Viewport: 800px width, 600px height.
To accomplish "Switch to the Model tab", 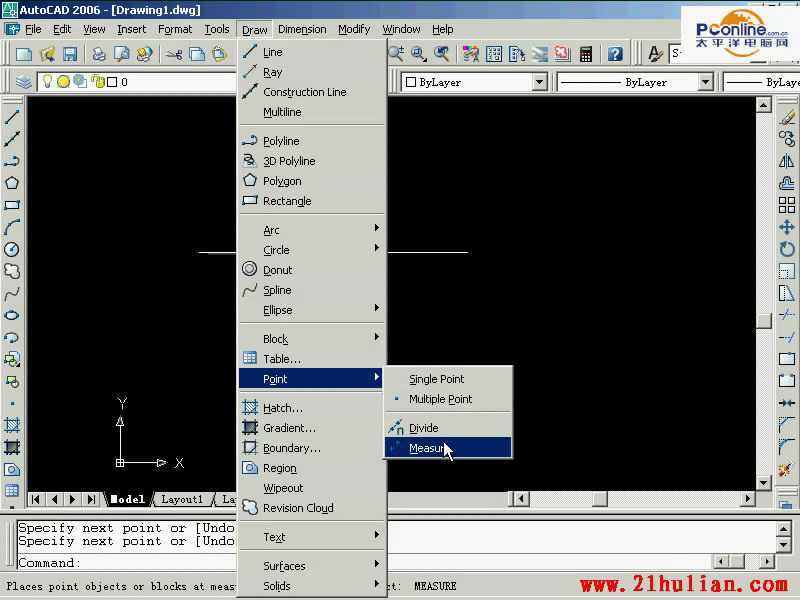I will (x=128, y=499).
